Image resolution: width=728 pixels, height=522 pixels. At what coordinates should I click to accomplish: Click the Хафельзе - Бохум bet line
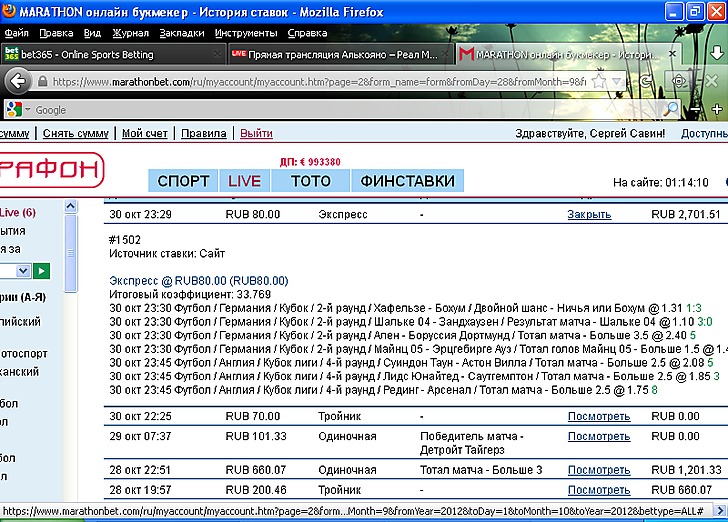pos(405,308)
